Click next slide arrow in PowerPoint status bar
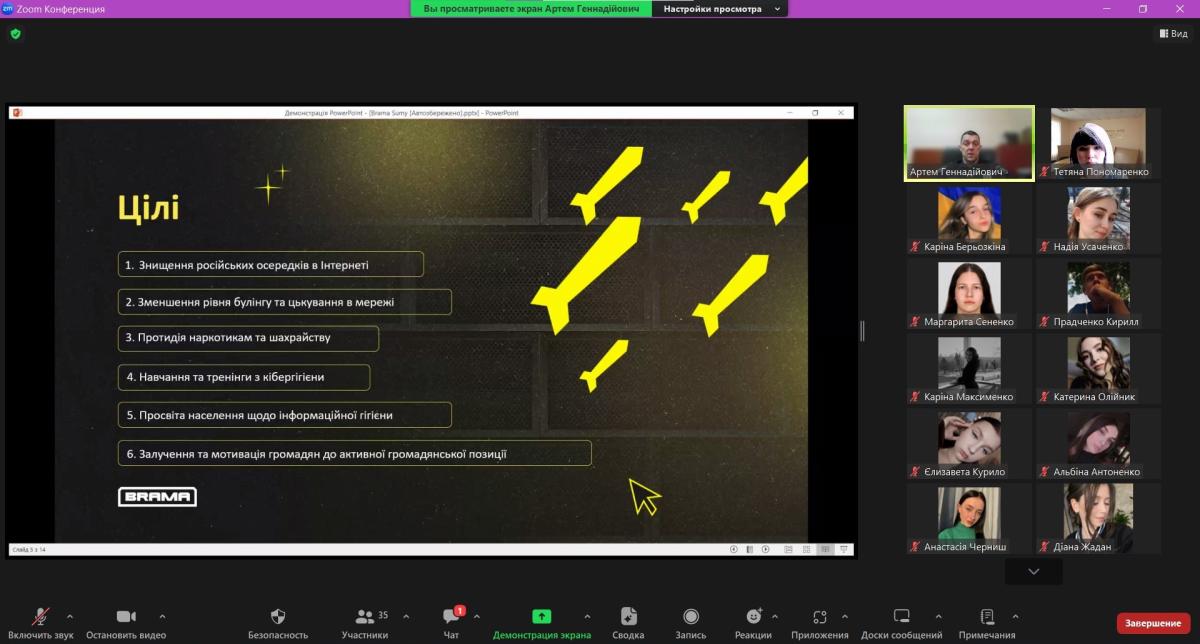The height and width of the screenshot is (644, 1200). point(766,549)
